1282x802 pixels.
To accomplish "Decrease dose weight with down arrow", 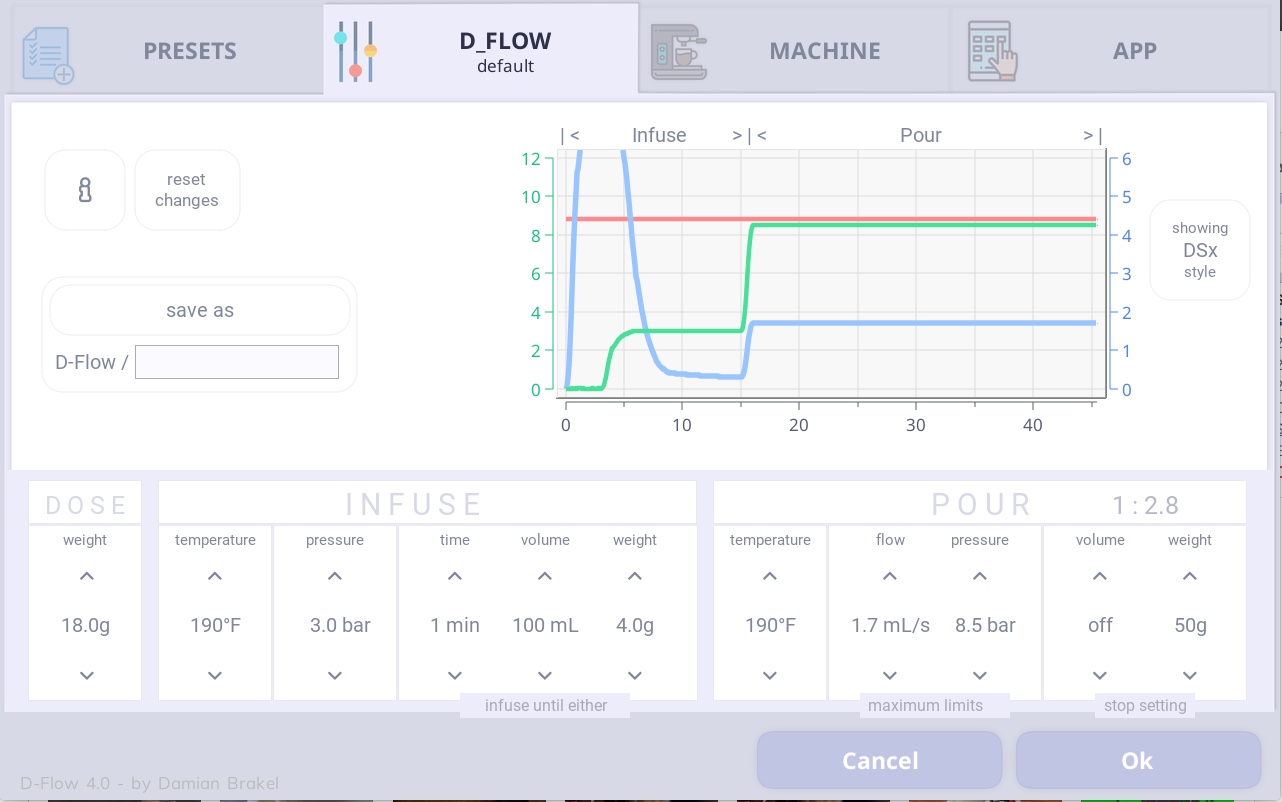I will pyautogui.click(x=86, y=676).
